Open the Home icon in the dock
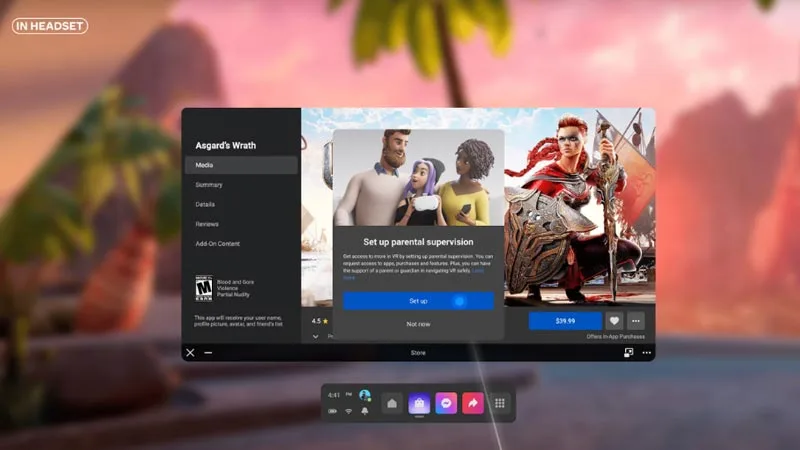Image resolution: width=800 pixels, height=450 pixels. click(392, 404)
